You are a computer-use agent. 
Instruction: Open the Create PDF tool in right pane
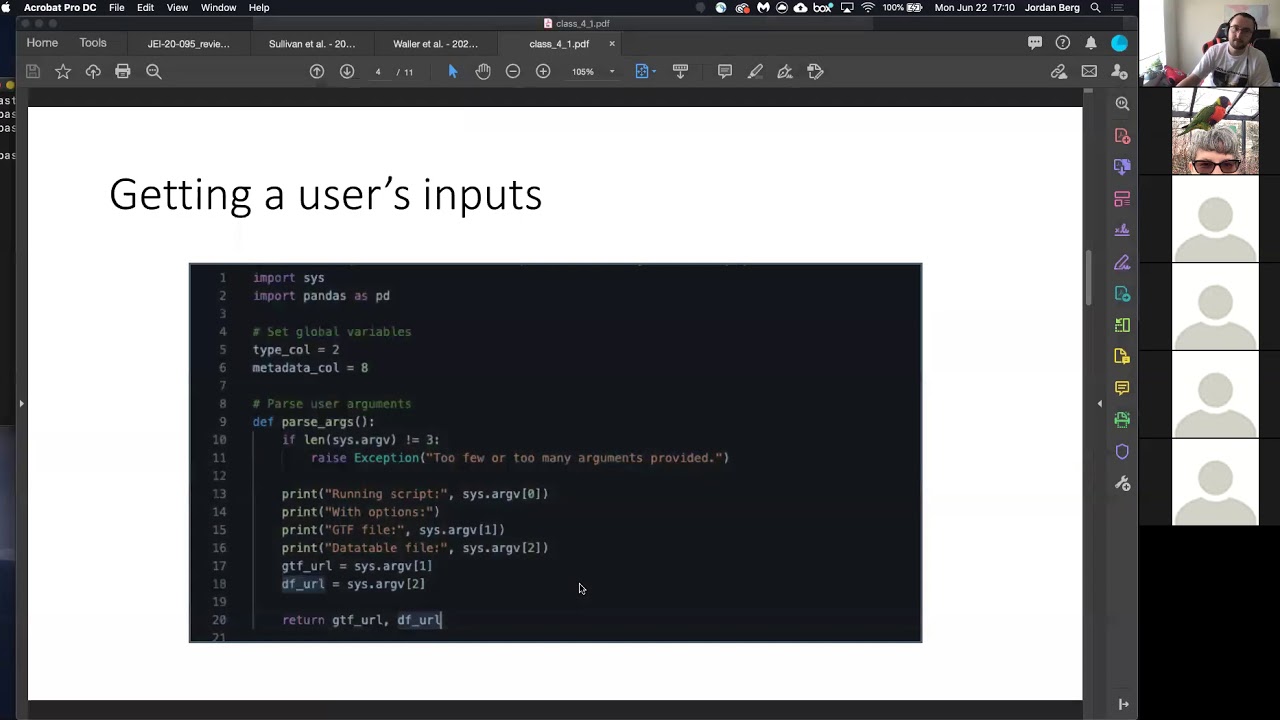pyautogui.click(x=1122, y=135)
